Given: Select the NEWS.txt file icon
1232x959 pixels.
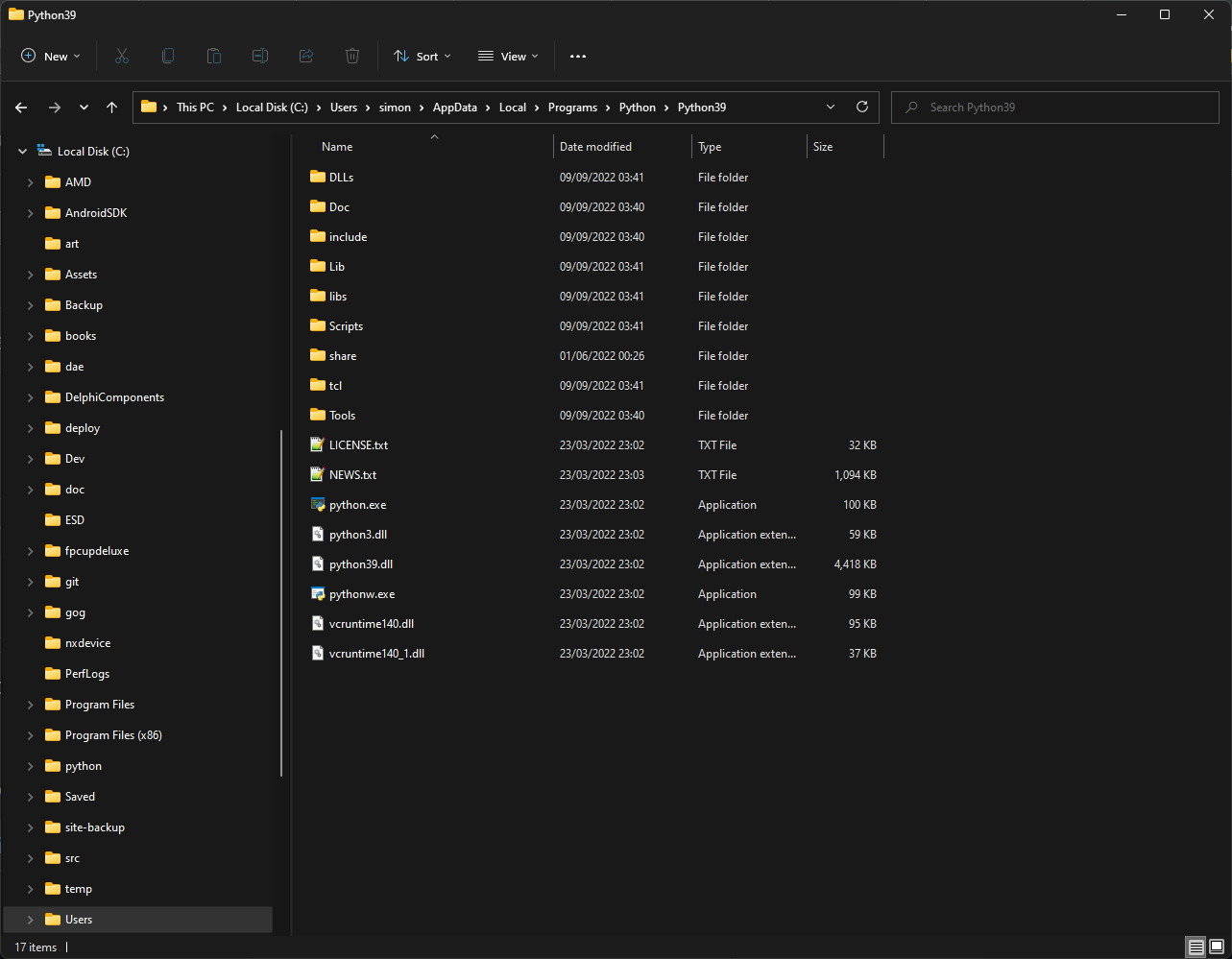Looking at the screenshot, I should 319,475.
